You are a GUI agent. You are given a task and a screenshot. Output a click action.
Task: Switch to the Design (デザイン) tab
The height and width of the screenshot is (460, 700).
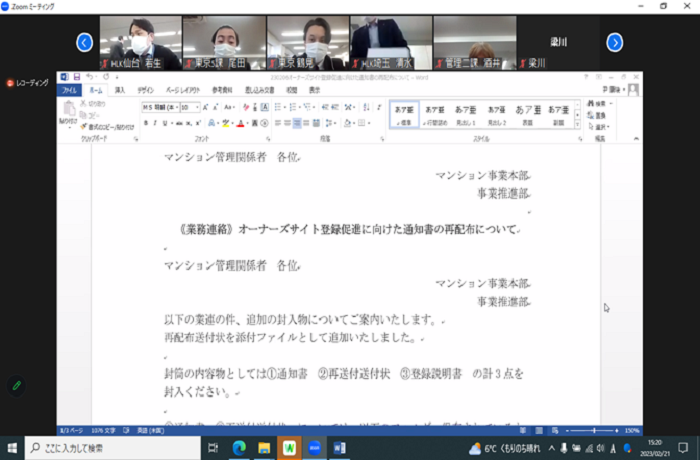(146, 90)
